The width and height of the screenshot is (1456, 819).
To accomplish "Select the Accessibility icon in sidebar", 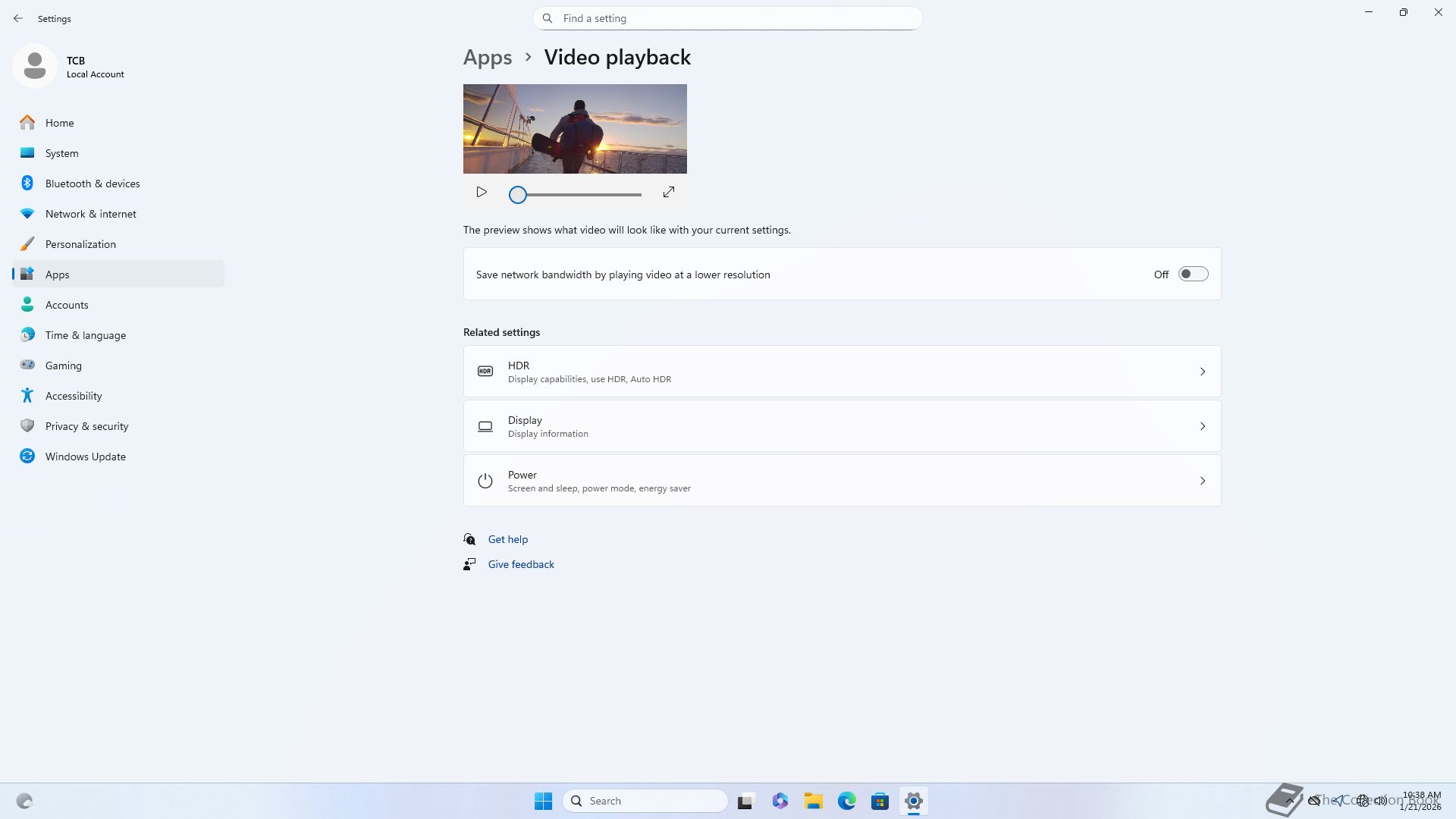I will tap(27, 396).
